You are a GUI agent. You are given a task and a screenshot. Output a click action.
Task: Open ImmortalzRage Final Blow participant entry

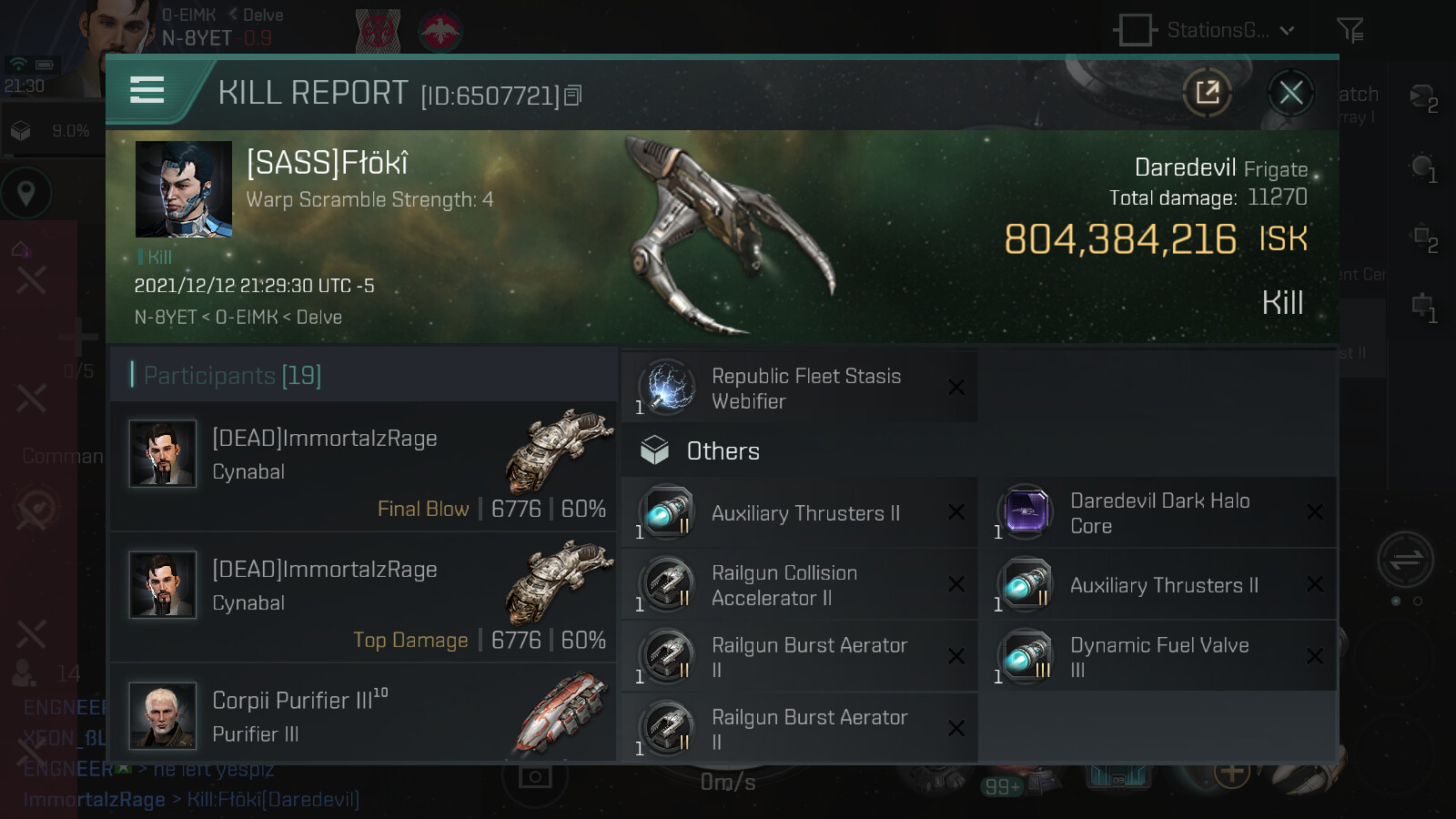[x=363, y=468]
